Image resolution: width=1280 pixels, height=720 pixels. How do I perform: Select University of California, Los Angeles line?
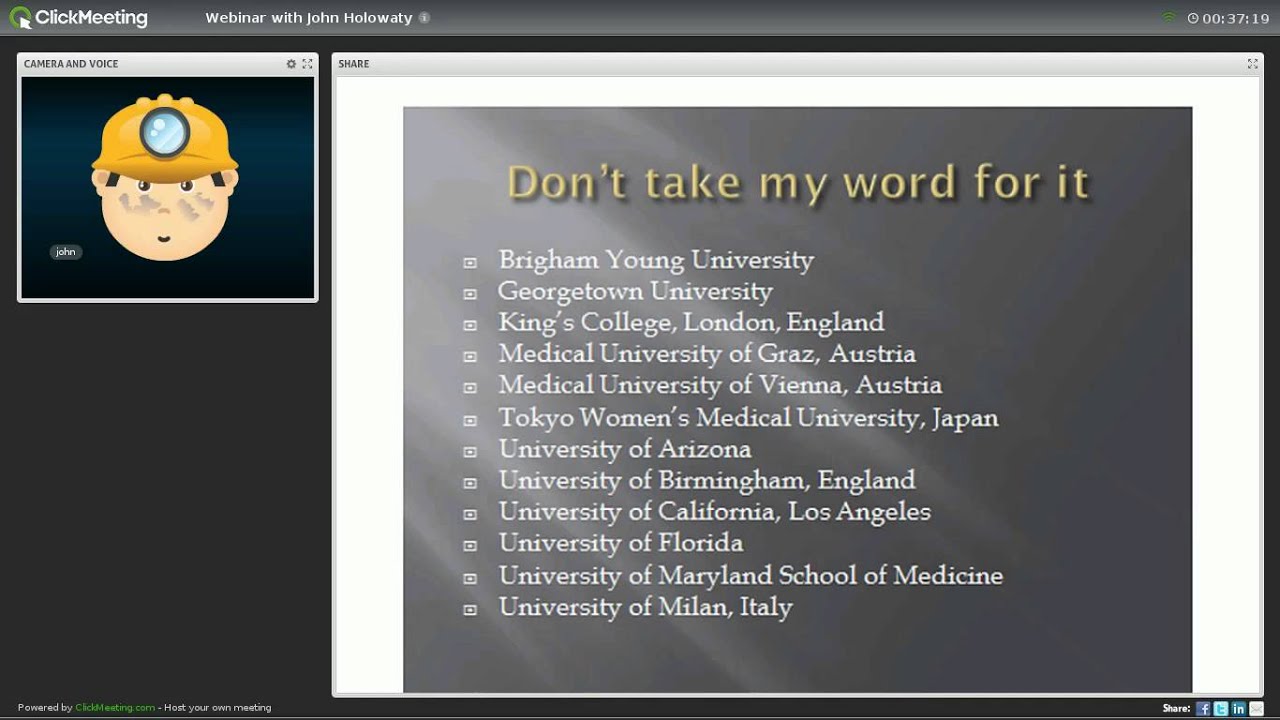[x=715, y=512]
